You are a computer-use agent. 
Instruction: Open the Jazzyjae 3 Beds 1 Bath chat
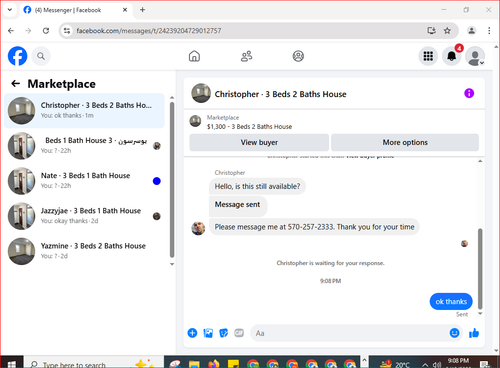[x=84, y=216]
